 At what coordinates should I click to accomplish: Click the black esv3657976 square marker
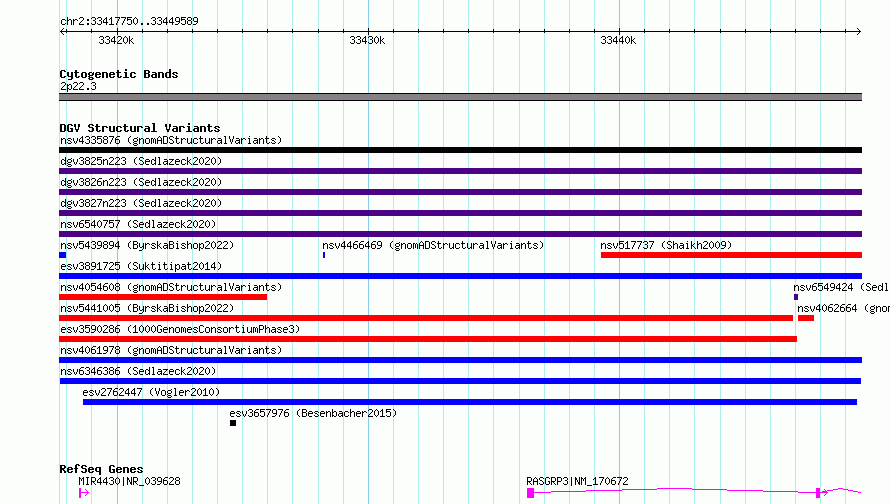pos(233,423)
